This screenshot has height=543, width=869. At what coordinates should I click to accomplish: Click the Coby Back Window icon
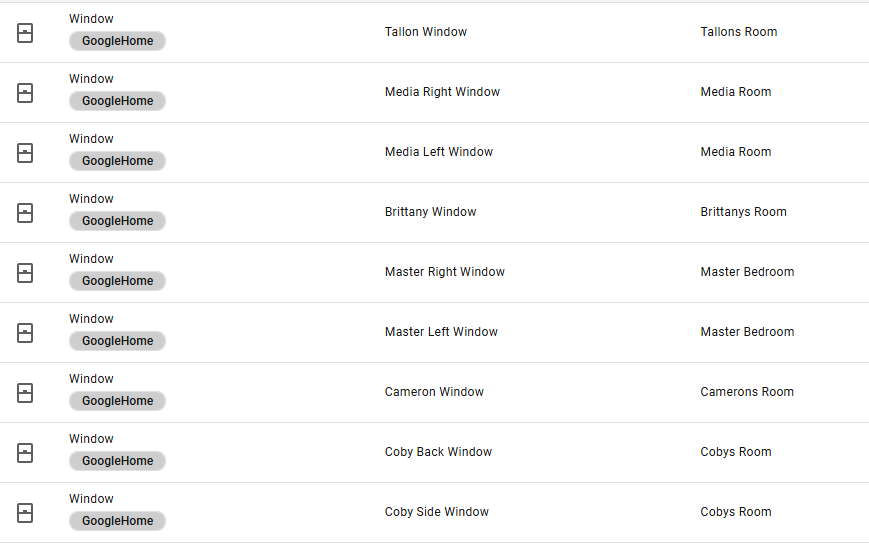[25, 453]
